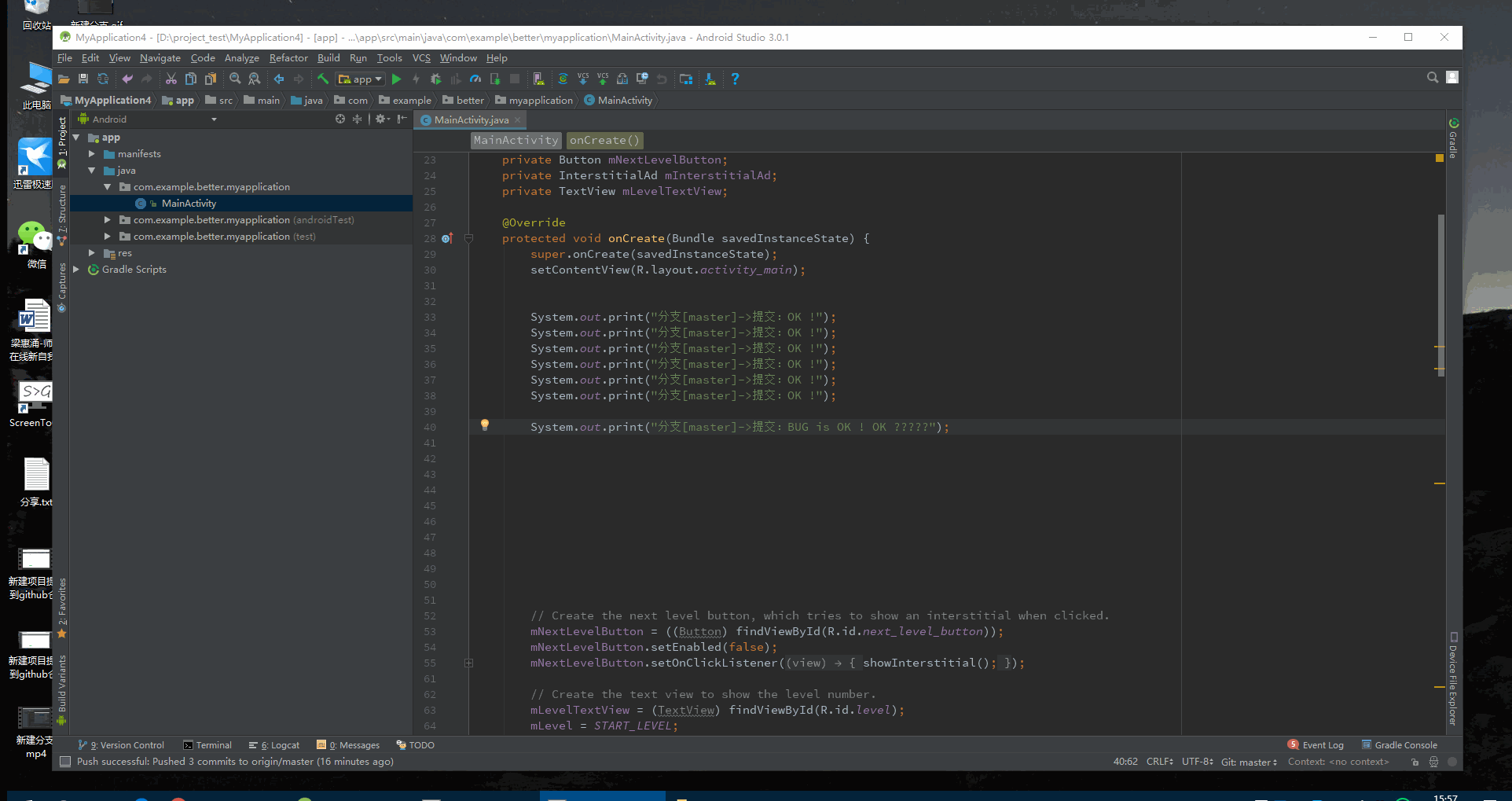
Task: Expand the manifests folder
Action: click(x=92, y=154)
